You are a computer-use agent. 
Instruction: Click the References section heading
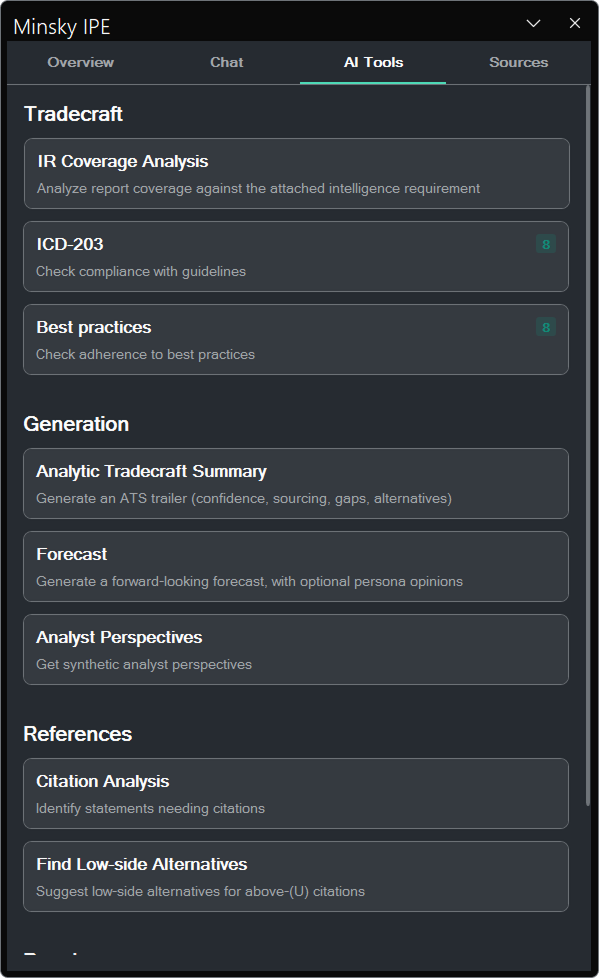pyautogui.click(x=77, y=734)
